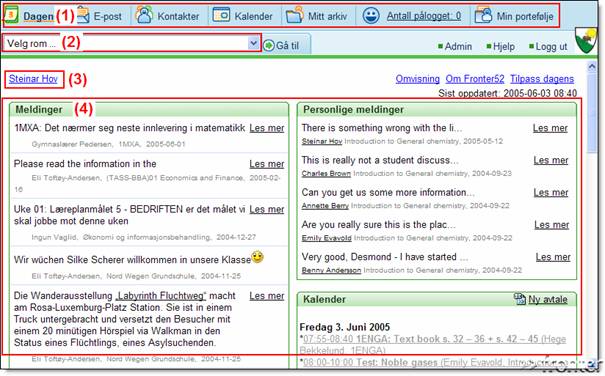Click the Omvisning link
The image size is (605, 376).
(x=417, y=79)
